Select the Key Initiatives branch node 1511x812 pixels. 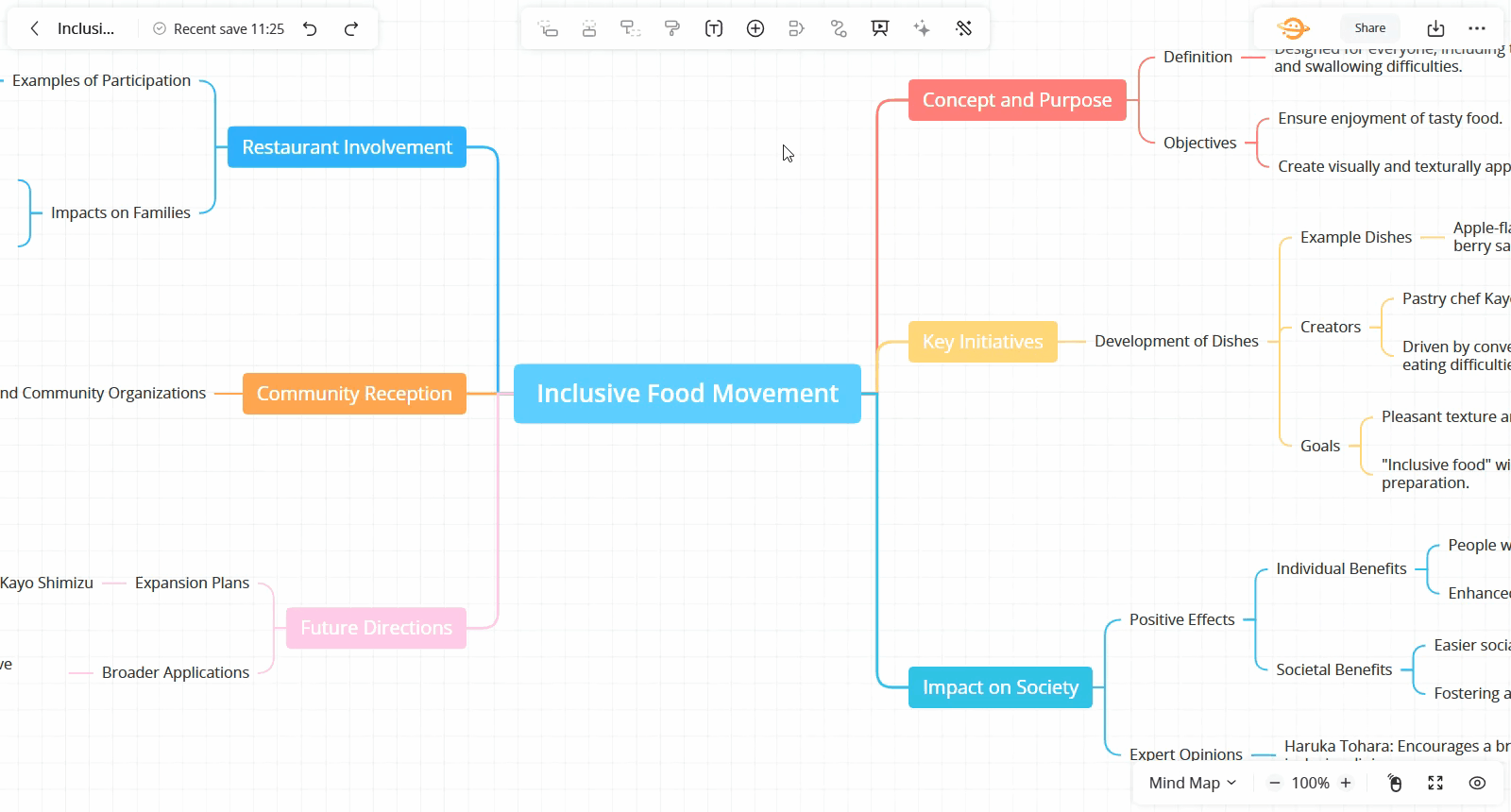(x=982, y=342)
